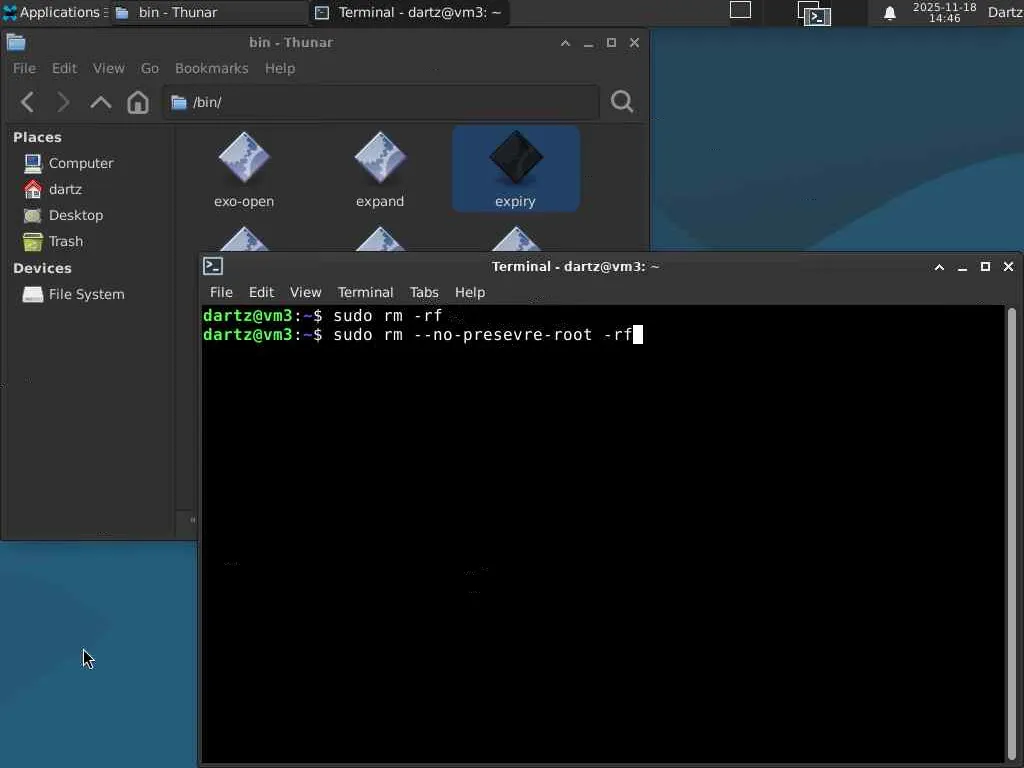
Task: Click the terminal vertical scrollbar
Action: (1012, 534)
